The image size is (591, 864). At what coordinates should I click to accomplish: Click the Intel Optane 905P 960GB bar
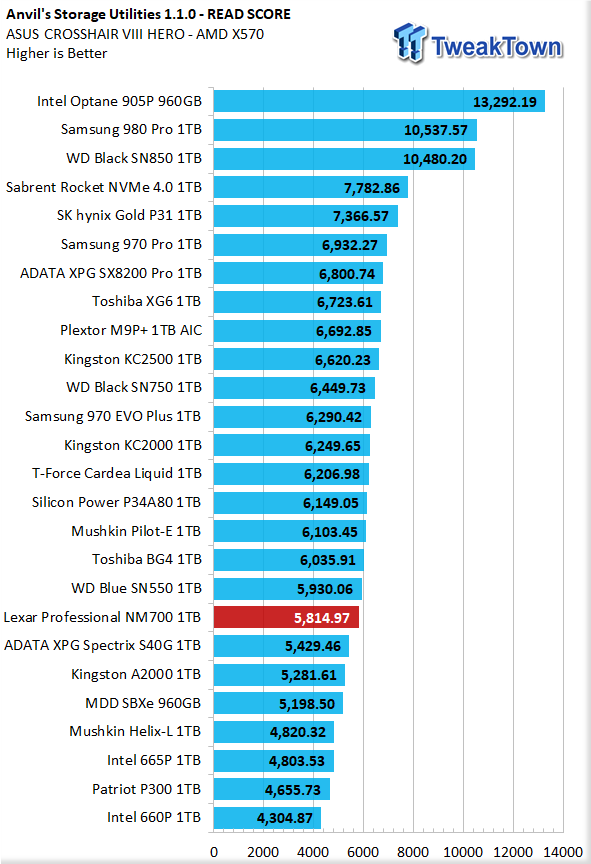[x=379, y=101]
